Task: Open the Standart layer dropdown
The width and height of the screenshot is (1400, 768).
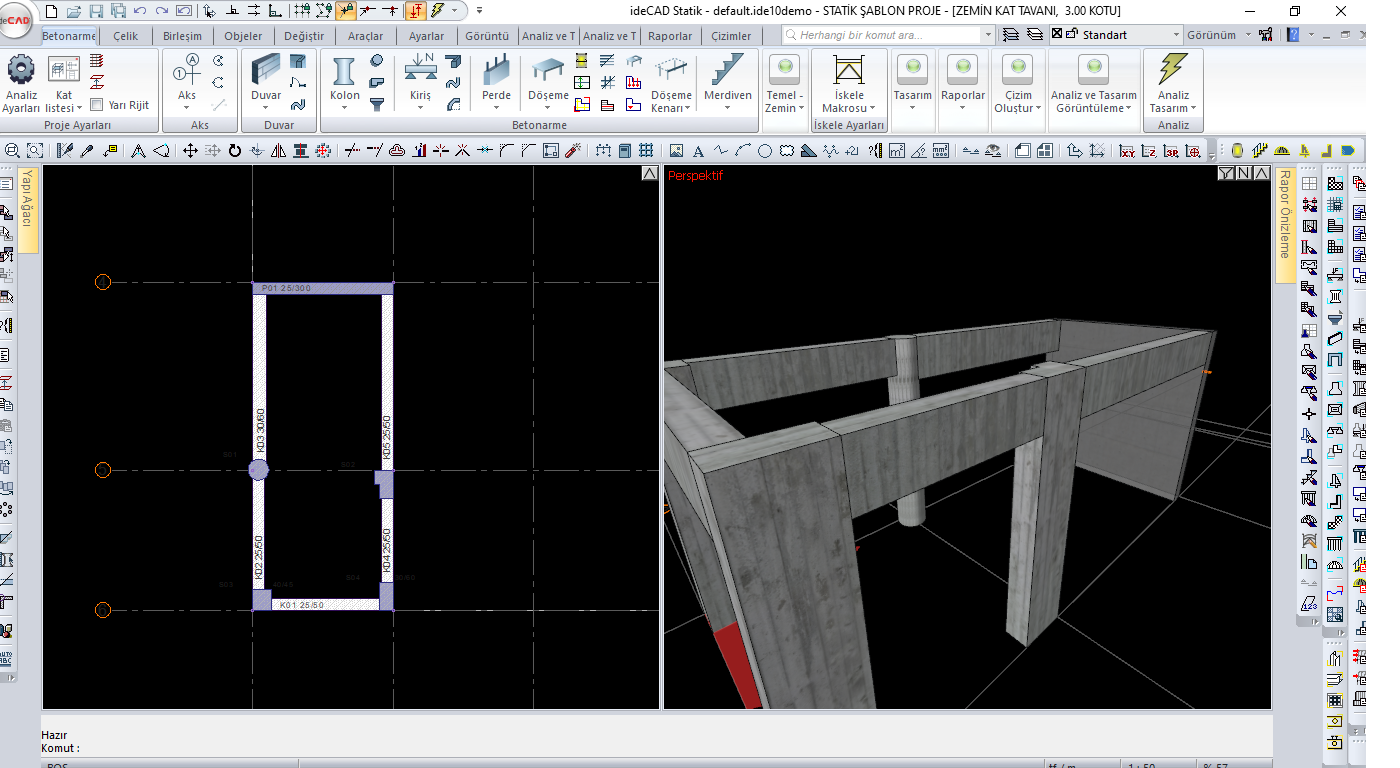Action: click(1176, 34)
